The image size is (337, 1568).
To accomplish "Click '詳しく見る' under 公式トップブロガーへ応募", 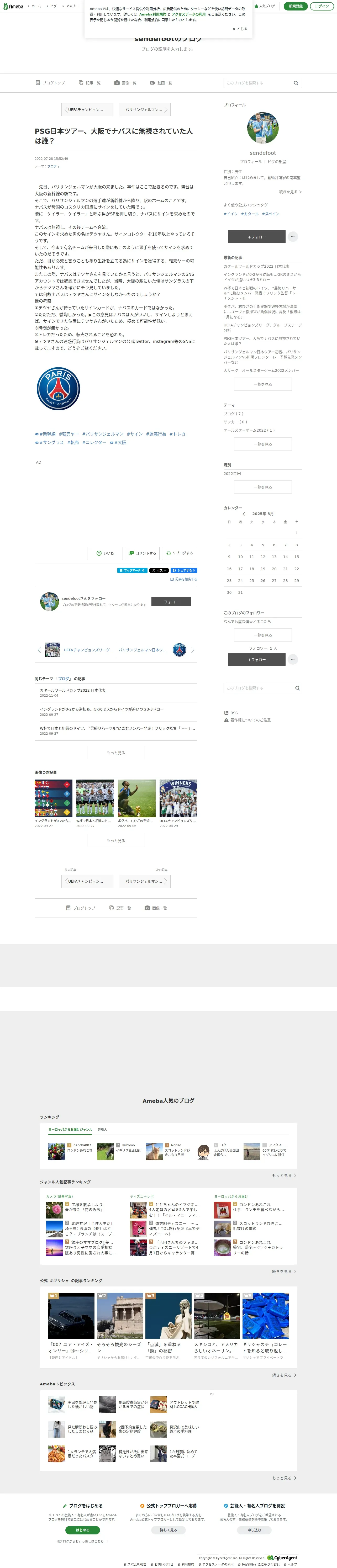I will click(168, 1530).
